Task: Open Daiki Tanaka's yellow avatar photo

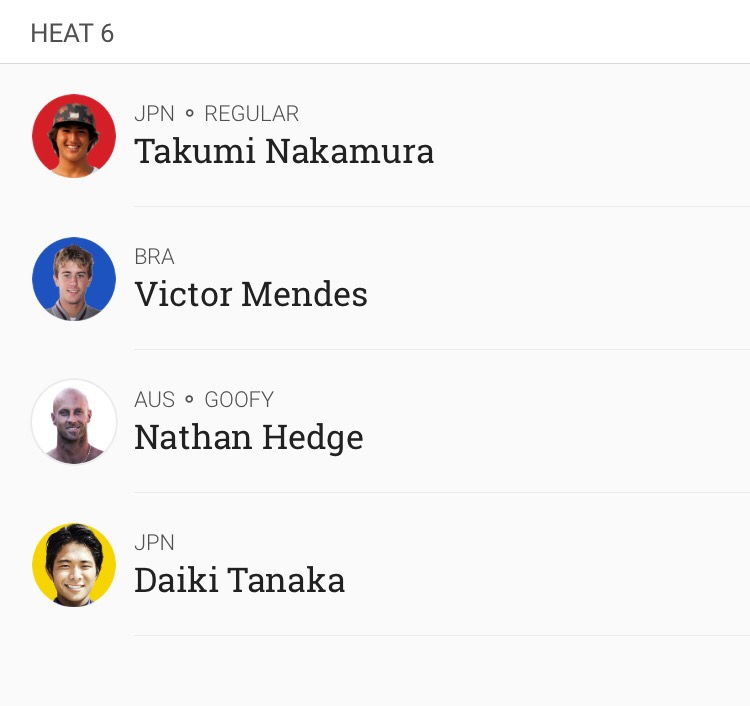Action: (74, 564)
